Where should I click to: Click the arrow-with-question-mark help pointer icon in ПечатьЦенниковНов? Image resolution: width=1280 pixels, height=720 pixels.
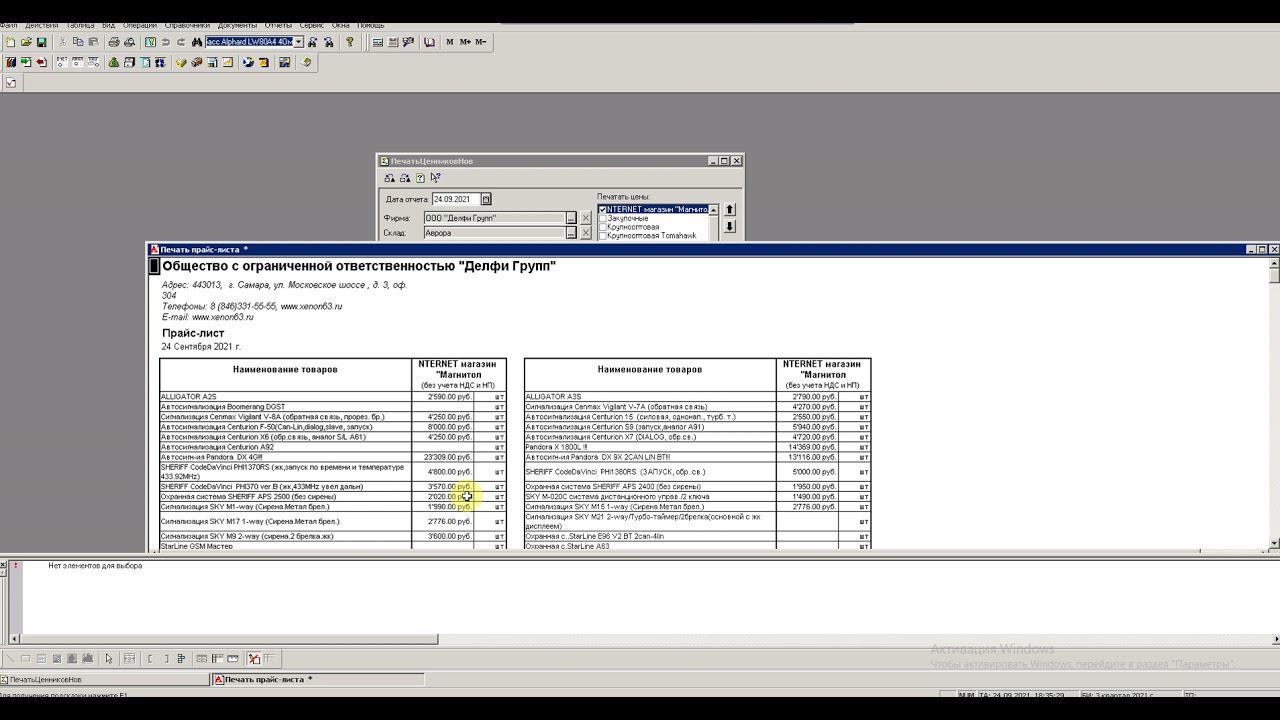pyautogui.click(x=435, y=178)
